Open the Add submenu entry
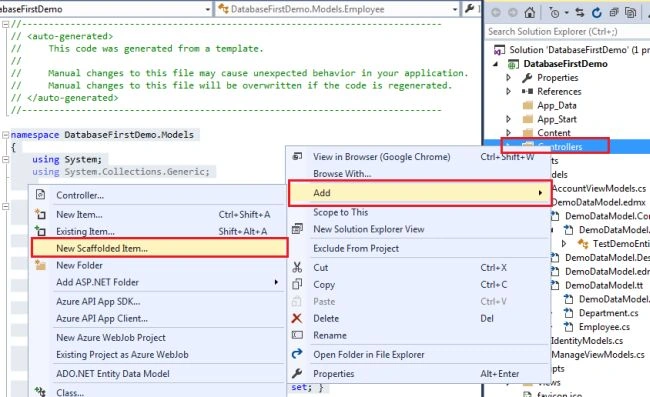 (x=420, y=193)
